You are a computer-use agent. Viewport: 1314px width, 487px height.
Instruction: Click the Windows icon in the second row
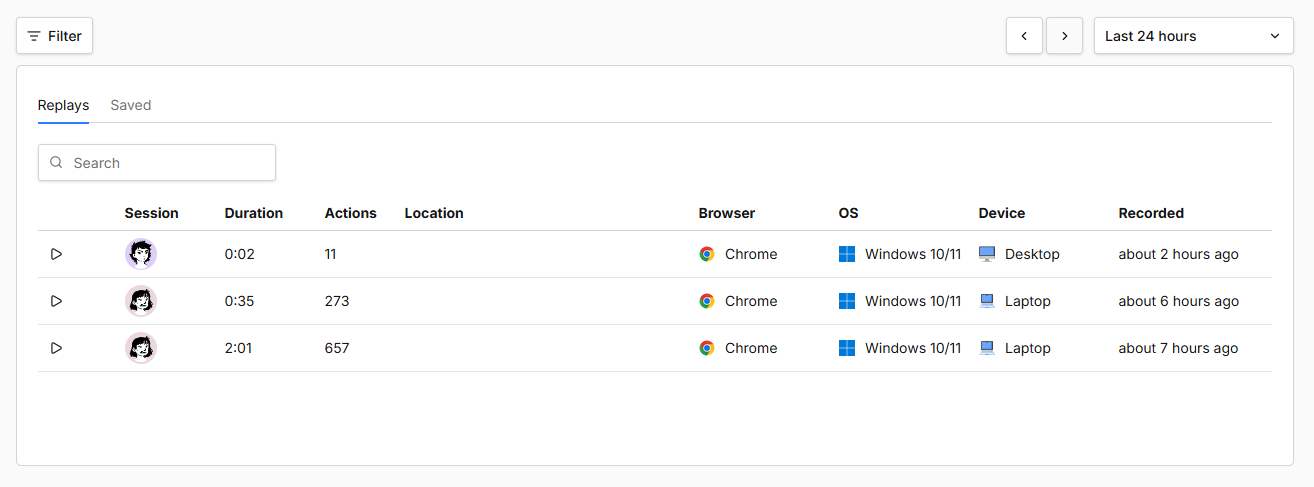(x=847, y=301)
